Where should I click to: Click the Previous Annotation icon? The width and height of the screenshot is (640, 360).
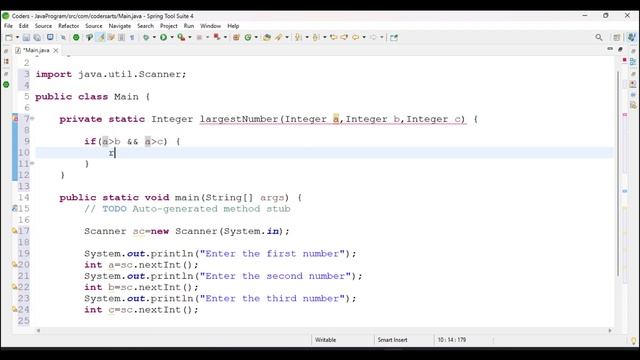(316, 38)
